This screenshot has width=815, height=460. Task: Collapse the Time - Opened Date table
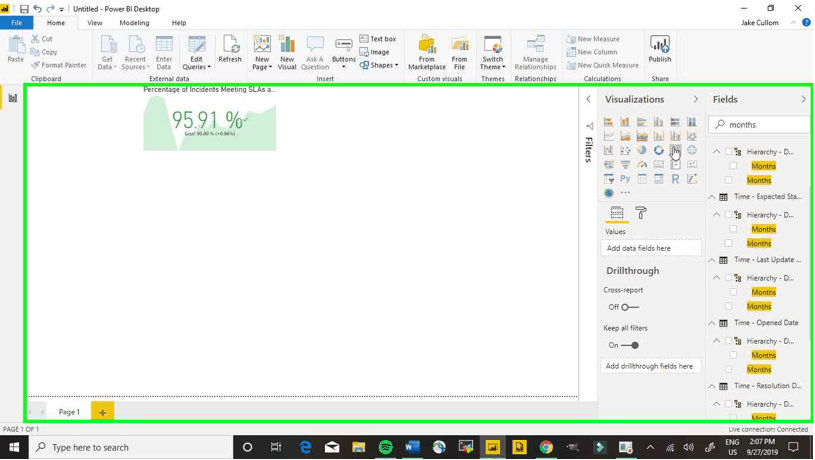(712, 323)
